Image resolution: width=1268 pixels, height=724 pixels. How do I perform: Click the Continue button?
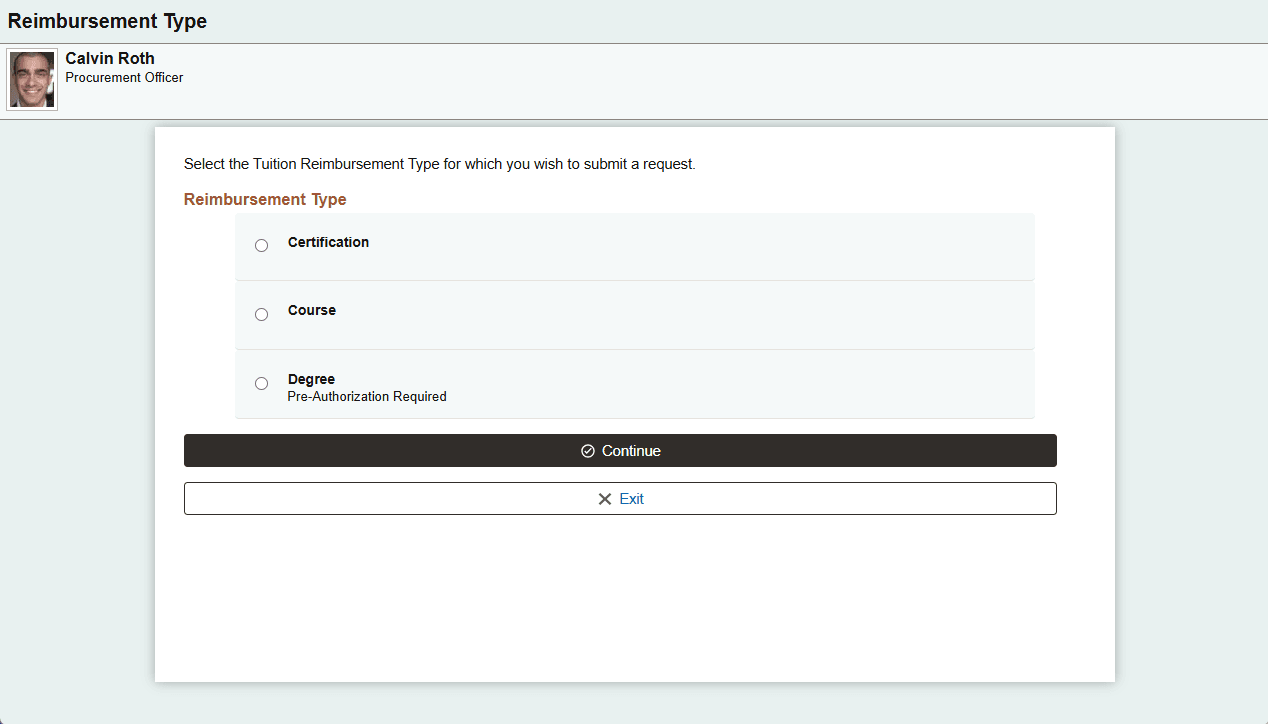620,450
